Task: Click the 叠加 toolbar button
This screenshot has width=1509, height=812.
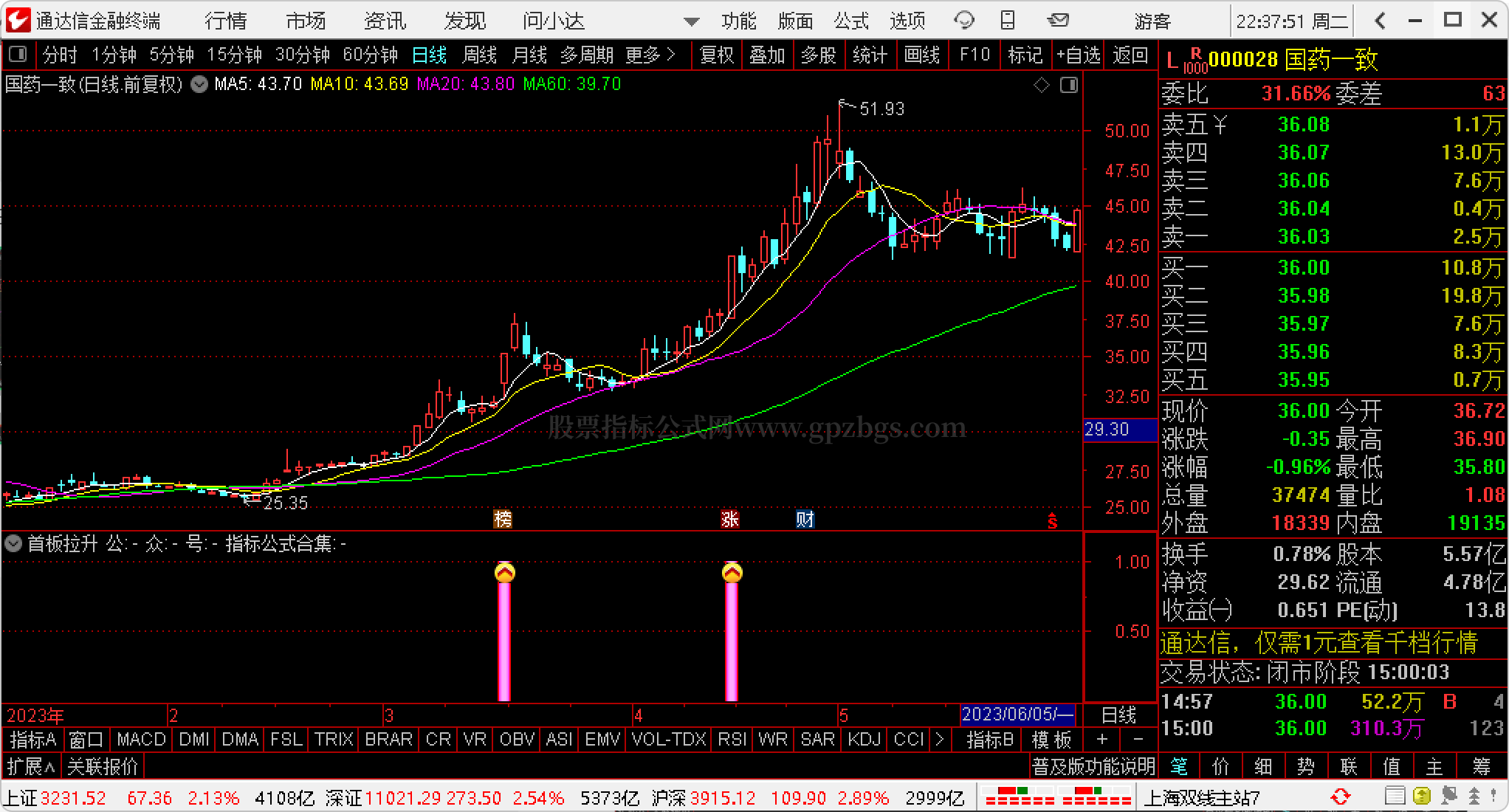Action: [x=767, y=55]
